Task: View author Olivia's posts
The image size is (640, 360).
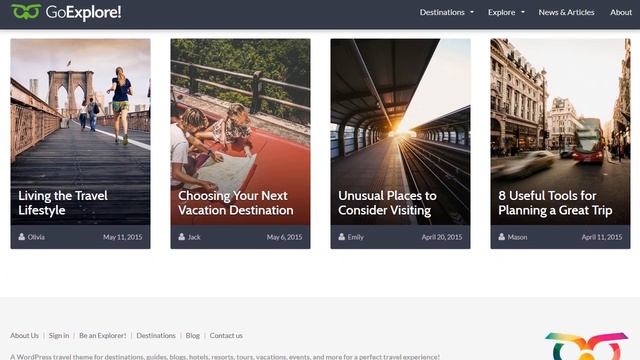Action: tap(36, 237)
